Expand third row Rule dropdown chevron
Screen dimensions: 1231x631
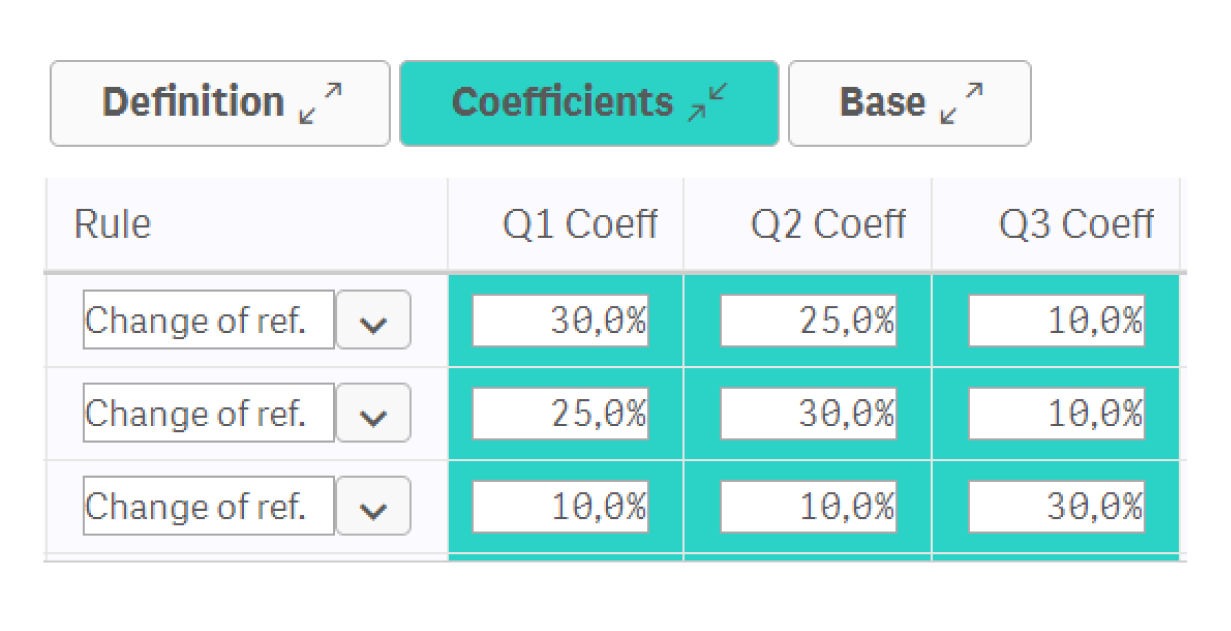point(373,506)
